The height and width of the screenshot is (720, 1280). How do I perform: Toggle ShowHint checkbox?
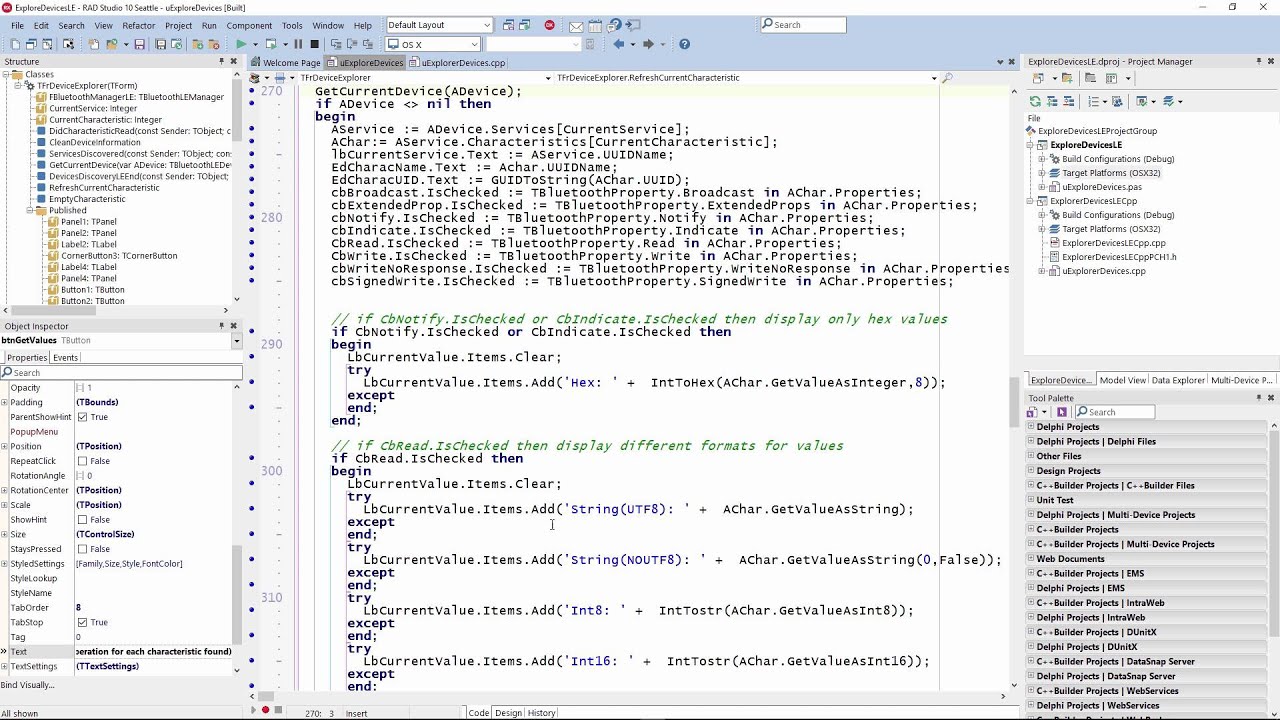coord(83,520)
